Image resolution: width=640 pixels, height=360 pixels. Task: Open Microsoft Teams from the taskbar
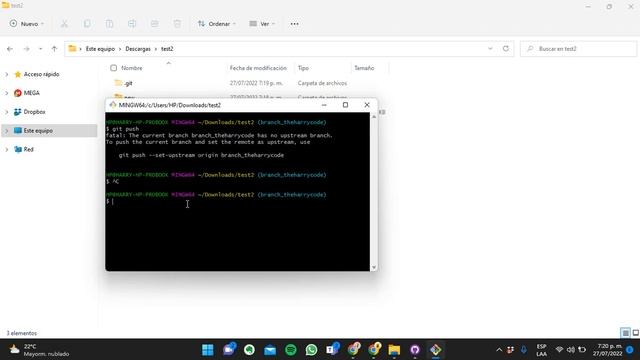[332, 350]
